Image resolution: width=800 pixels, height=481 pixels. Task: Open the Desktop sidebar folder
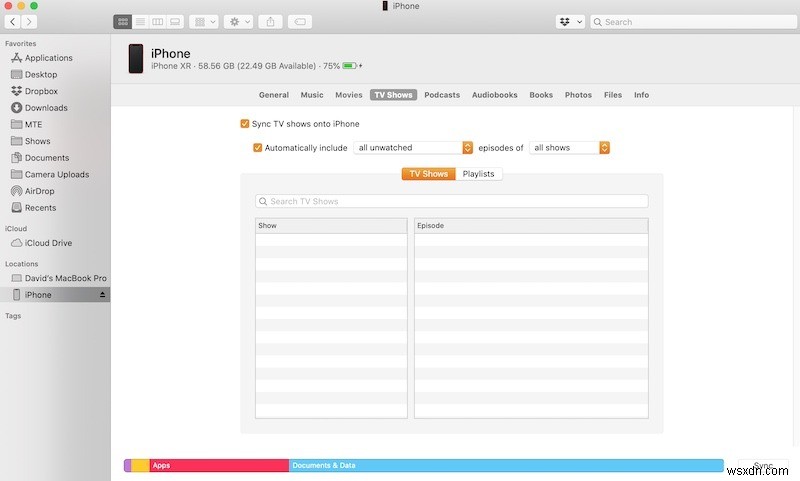tap(41, 74)
